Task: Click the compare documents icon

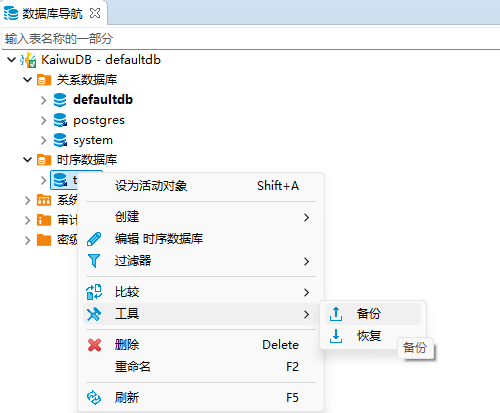Action: [94, 292]
